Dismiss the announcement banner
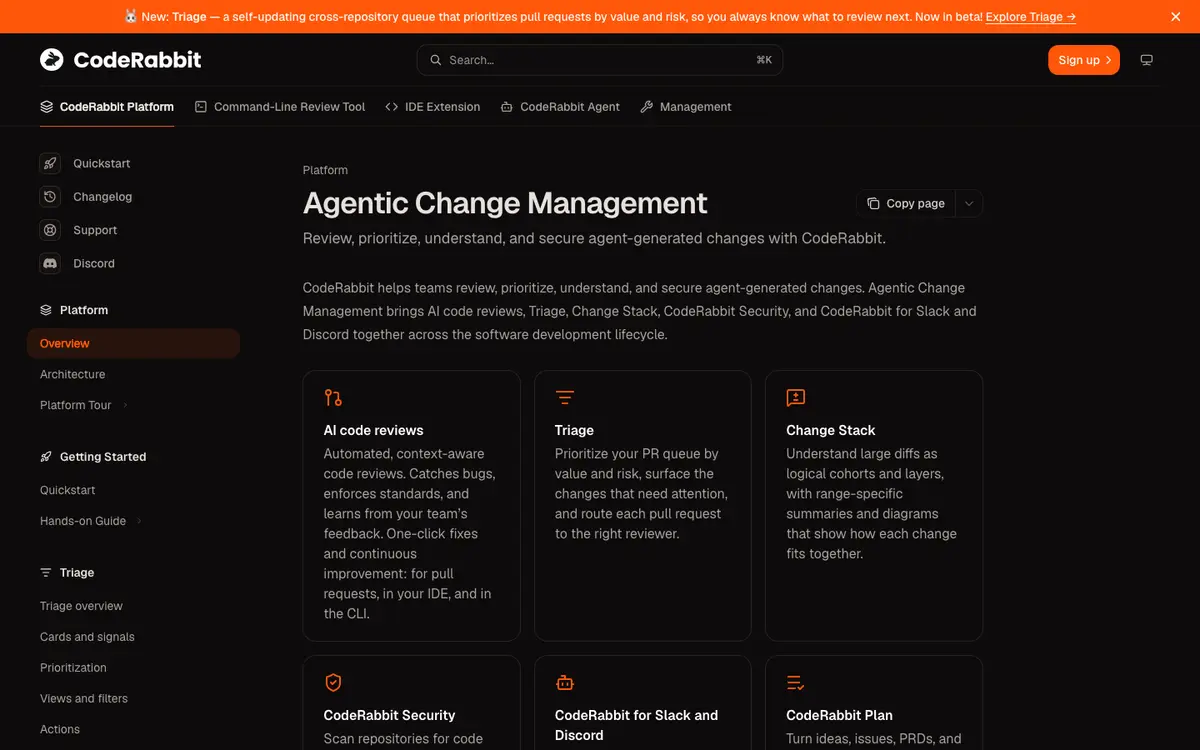Image resolution: width=1200 pixels, height=750 pixels. pos(1175,17)
